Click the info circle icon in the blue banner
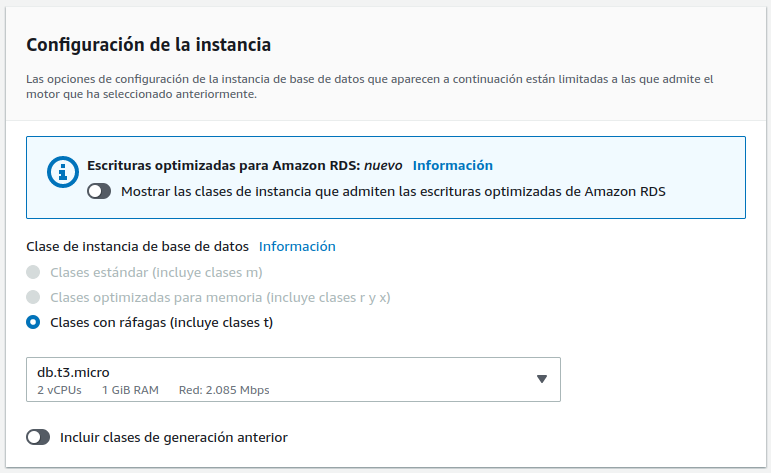The image size is (771, 473). (x=63, y=172)
